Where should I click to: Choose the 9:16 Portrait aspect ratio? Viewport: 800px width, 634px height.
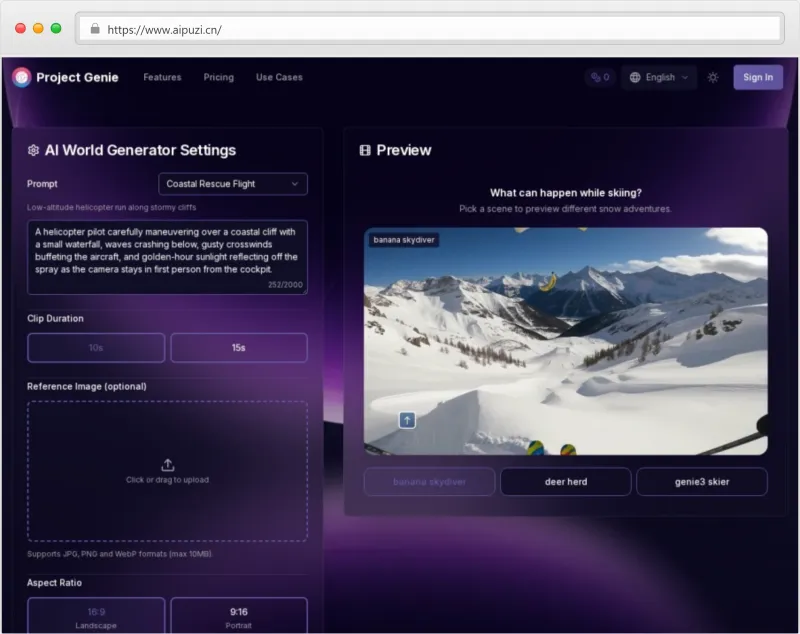coord(239,616)
